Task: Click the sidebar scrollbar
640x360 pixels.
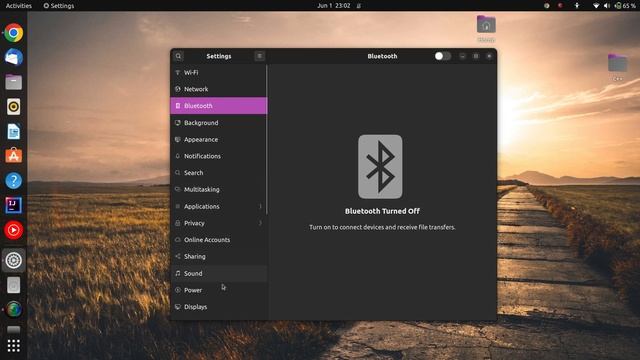Action: pos(267,140)
